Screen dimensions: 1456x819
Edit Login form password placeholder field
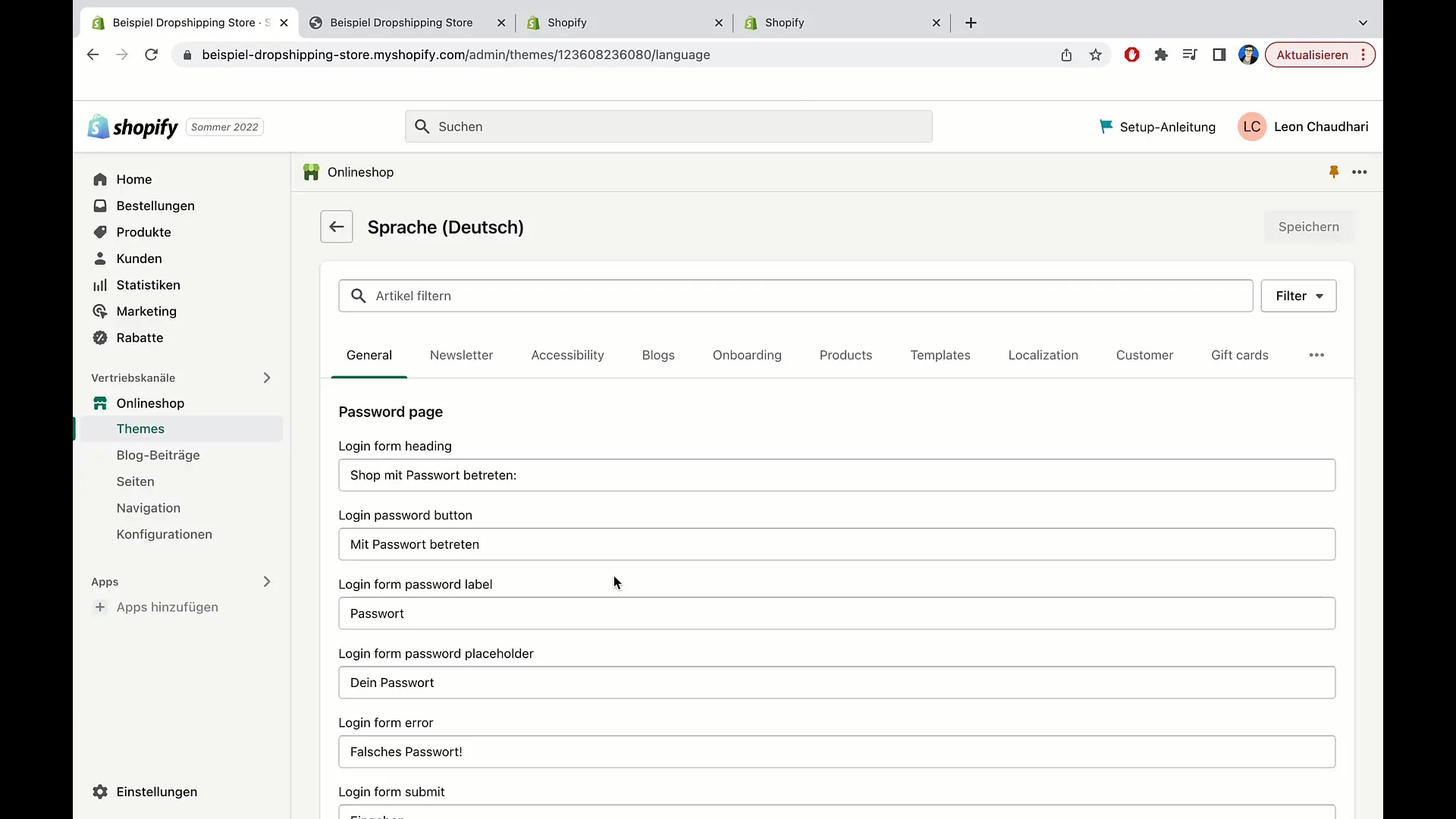pos(836,682)
